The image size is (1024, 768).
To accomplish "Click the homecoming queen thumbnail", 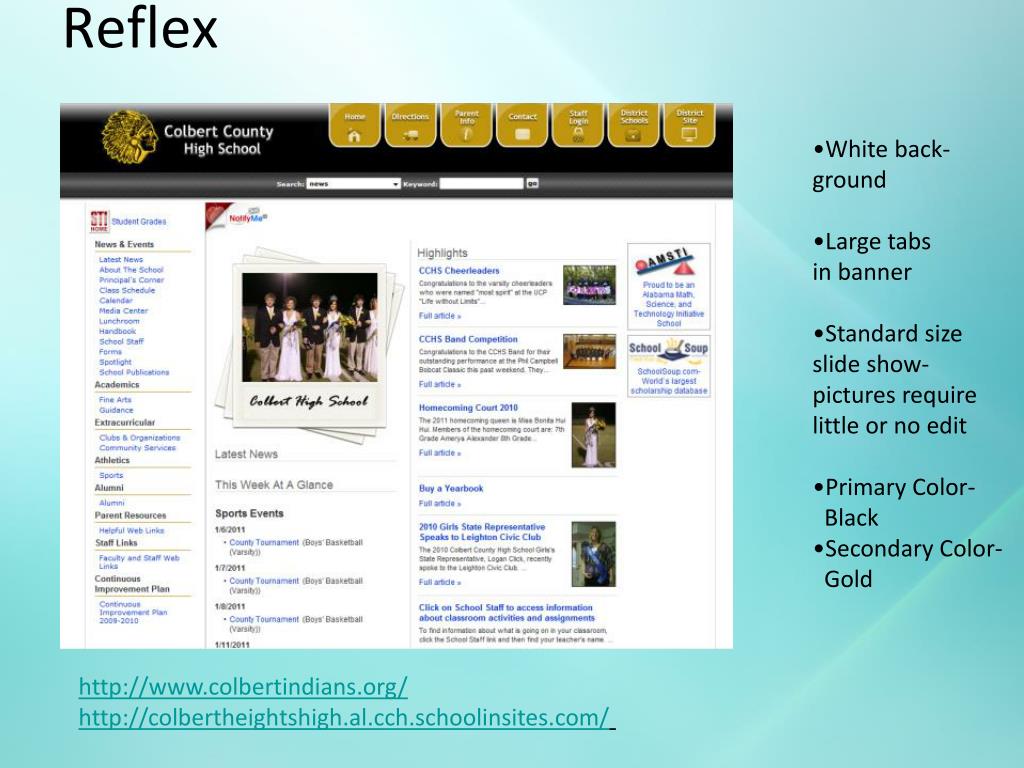I will (x=593, y=435).
